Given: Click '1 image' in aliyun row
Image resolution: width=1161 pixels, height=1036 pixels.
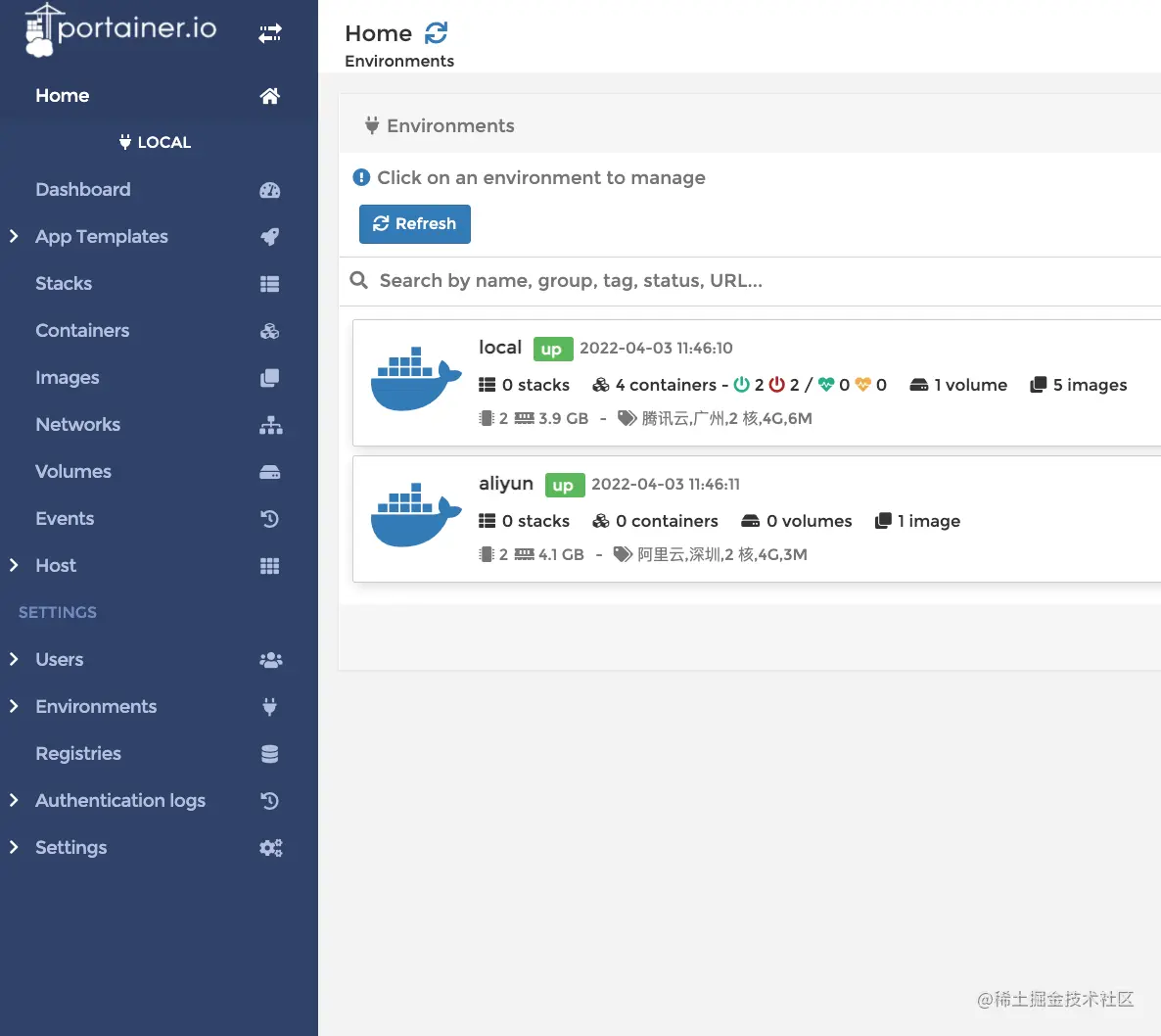Looking at the screenshot, I should point(928,521).
